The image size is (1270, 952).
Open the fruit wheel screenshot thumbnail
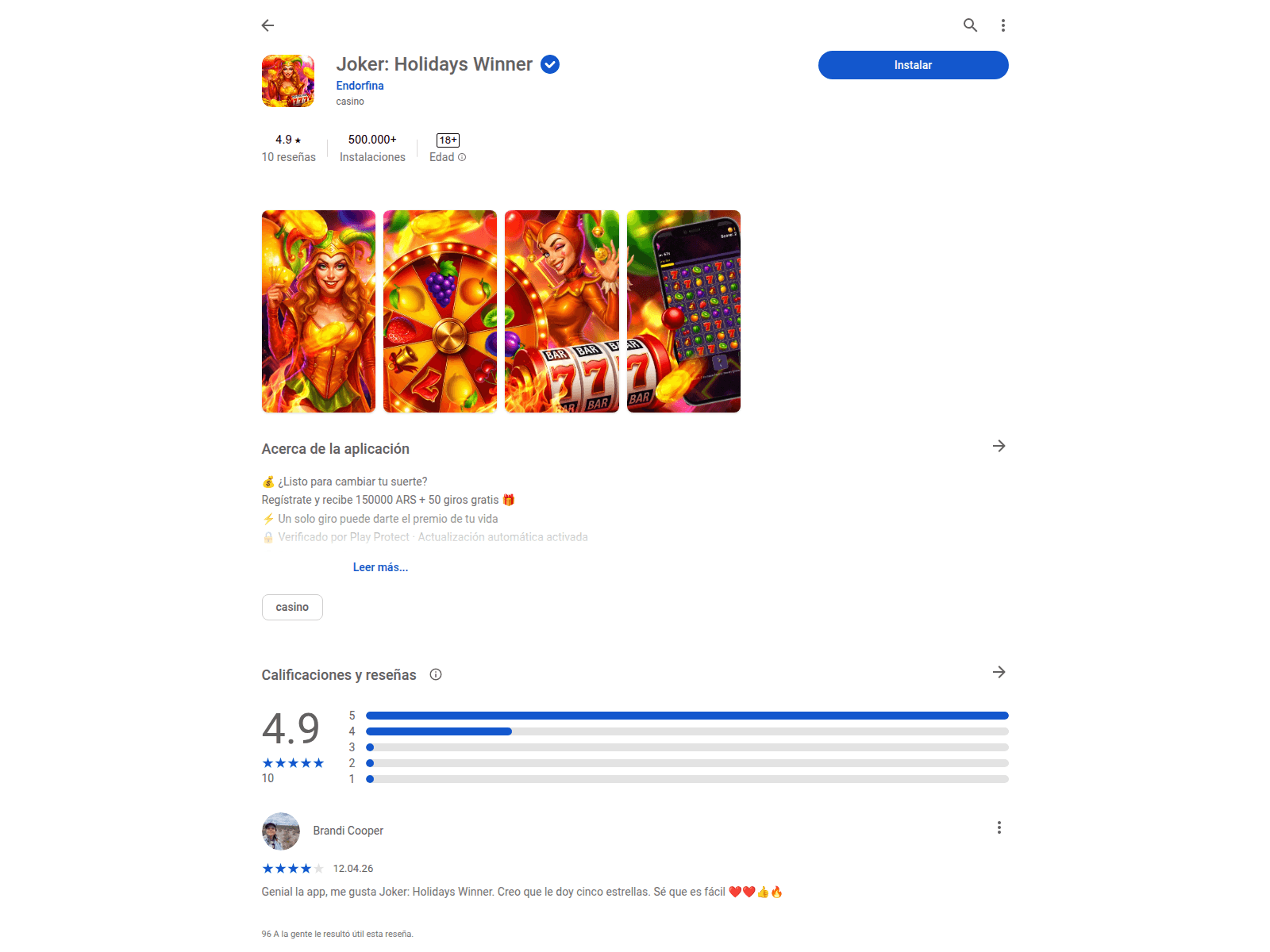tap(440, 311)
